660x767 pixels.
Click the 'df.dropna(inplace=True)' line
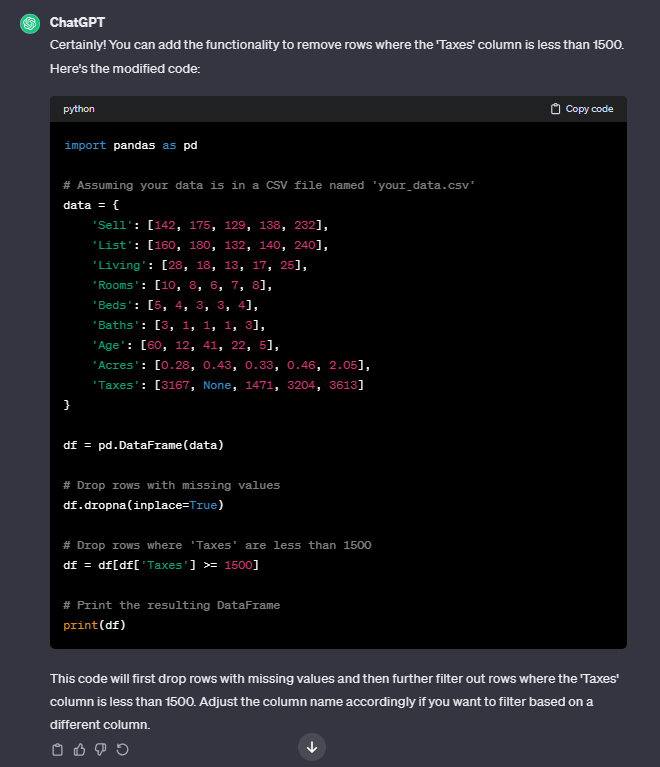144,505
